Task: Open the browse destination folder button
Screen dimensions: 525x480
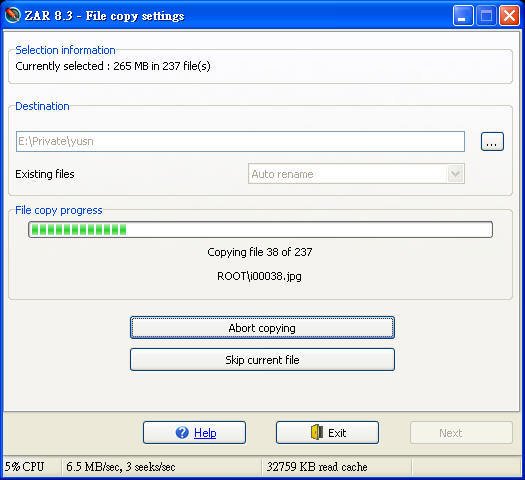Action: pyautogui.click(x=492, y=142)
